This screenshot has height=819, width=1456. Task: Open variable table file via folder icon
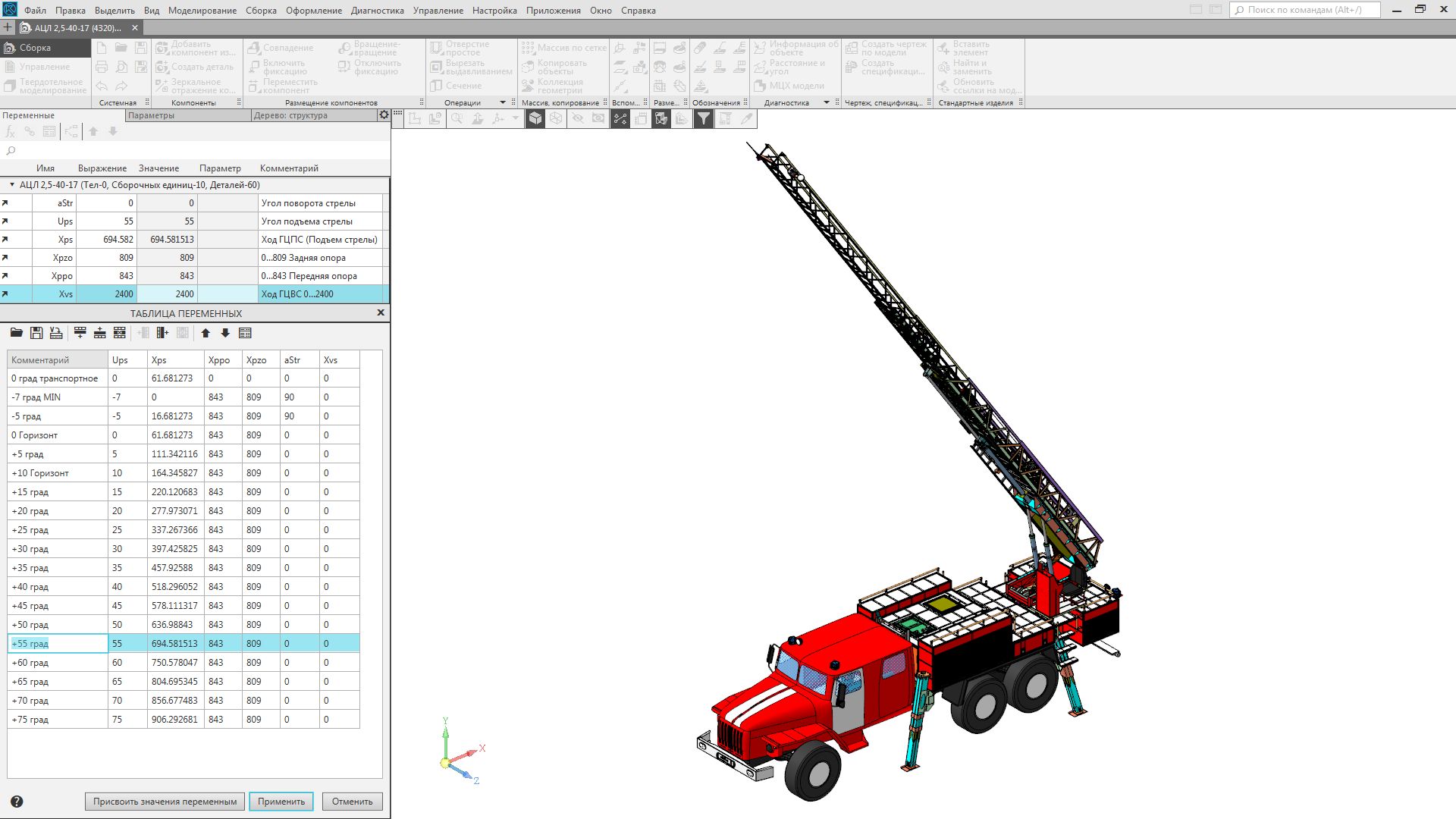point(16,333)
